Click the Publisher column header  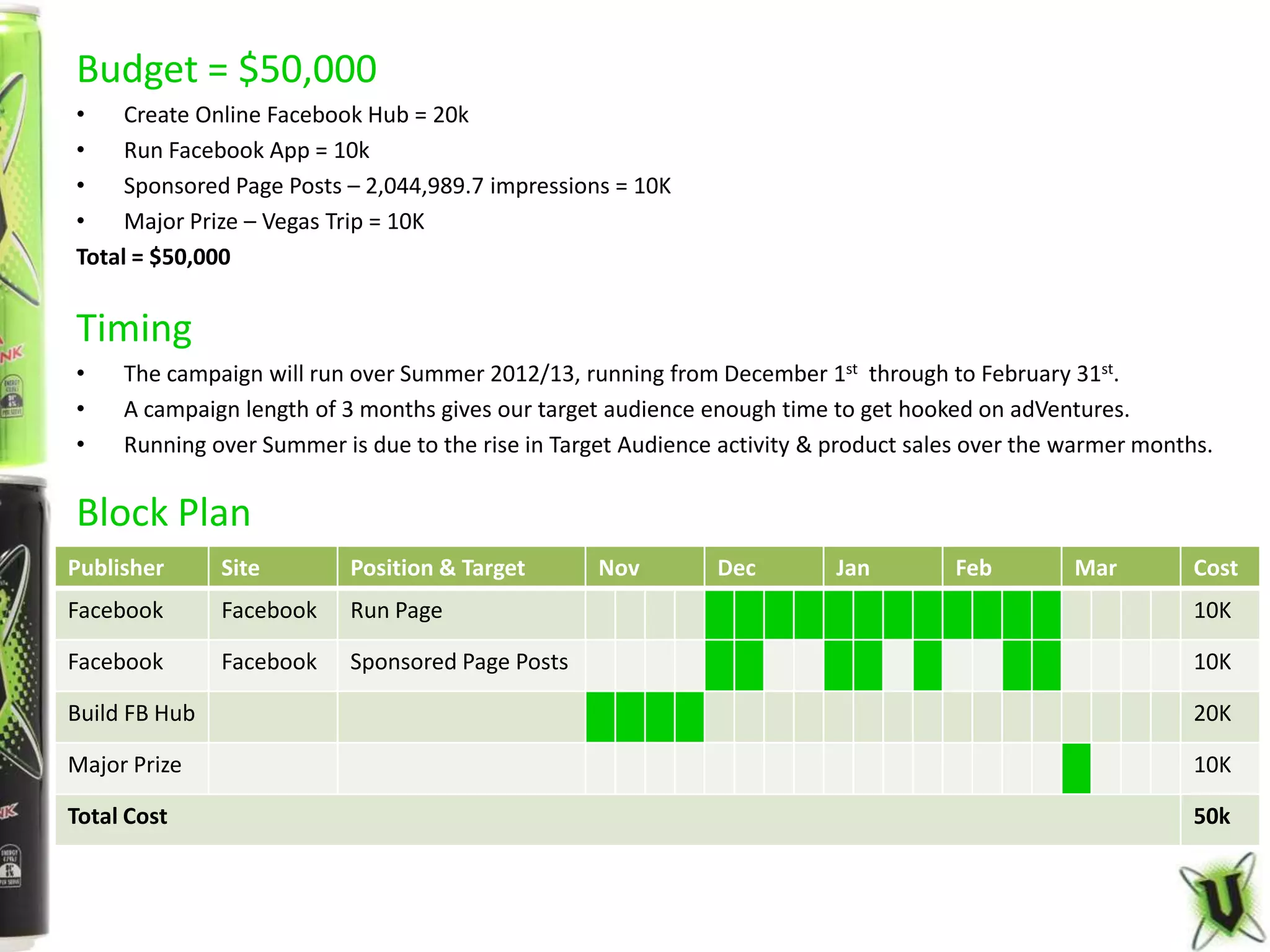pyautogui.click(x=116, y=568)
